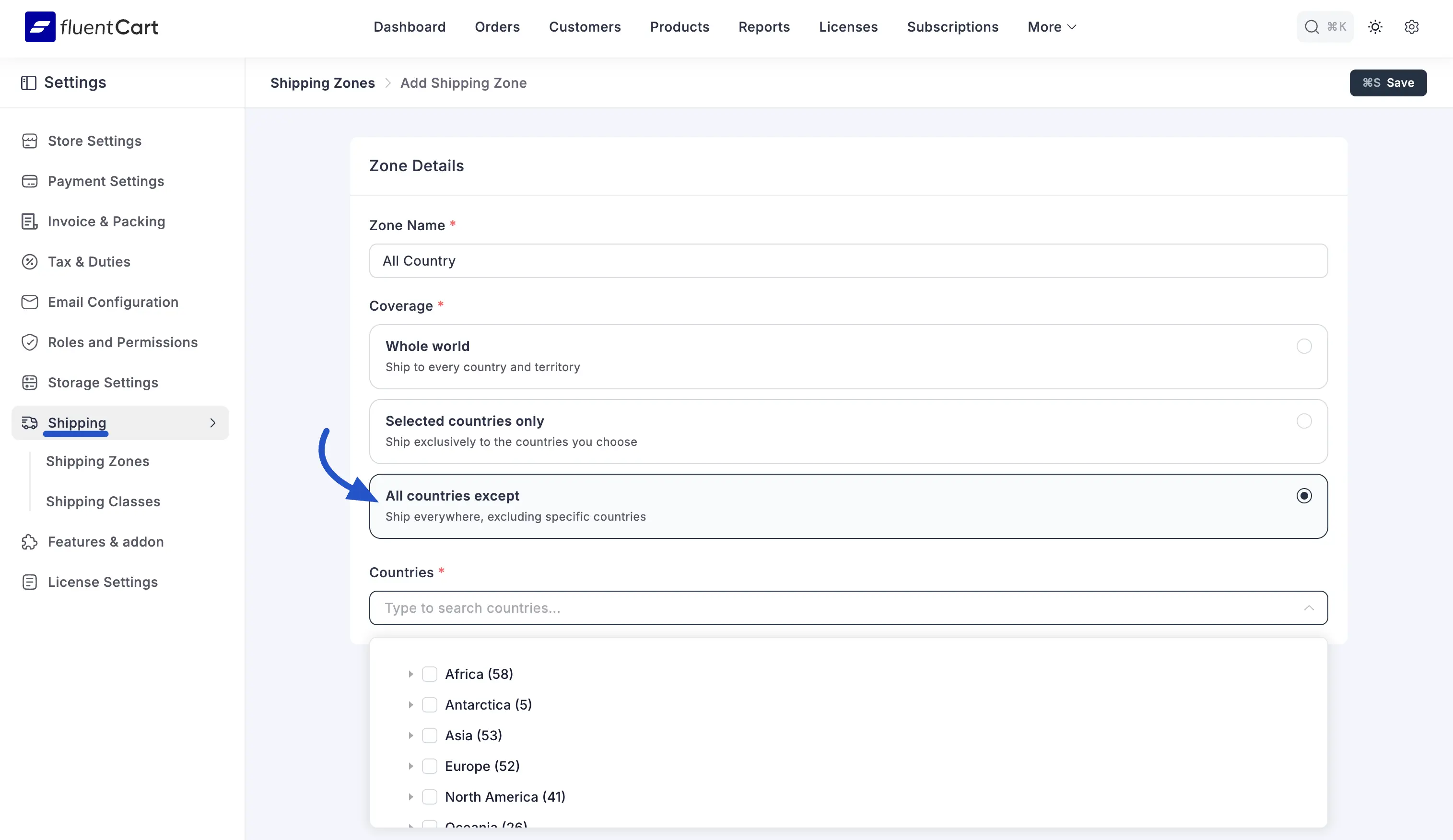Open Shipping Zones in sidebar
1453x840 pixels.
[97, 461]
